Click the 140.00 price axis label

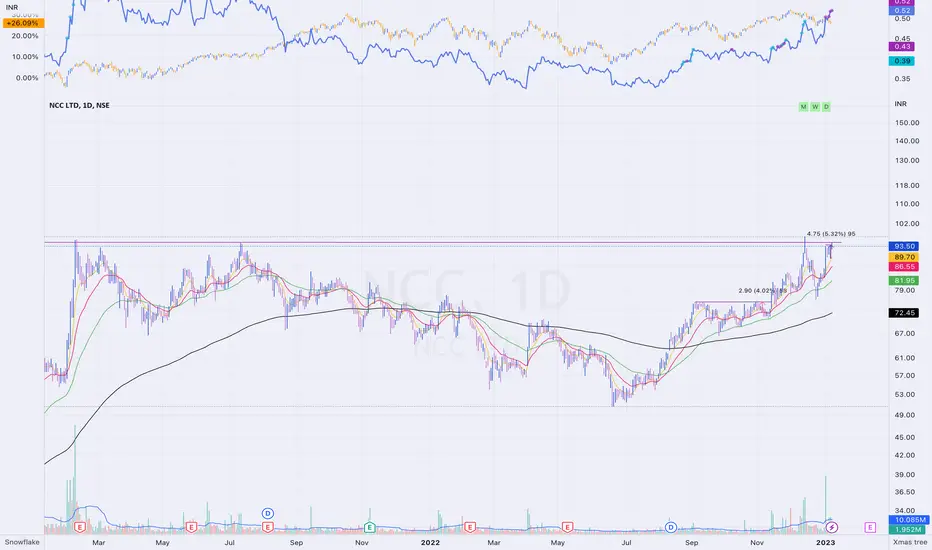pos(907,141)
